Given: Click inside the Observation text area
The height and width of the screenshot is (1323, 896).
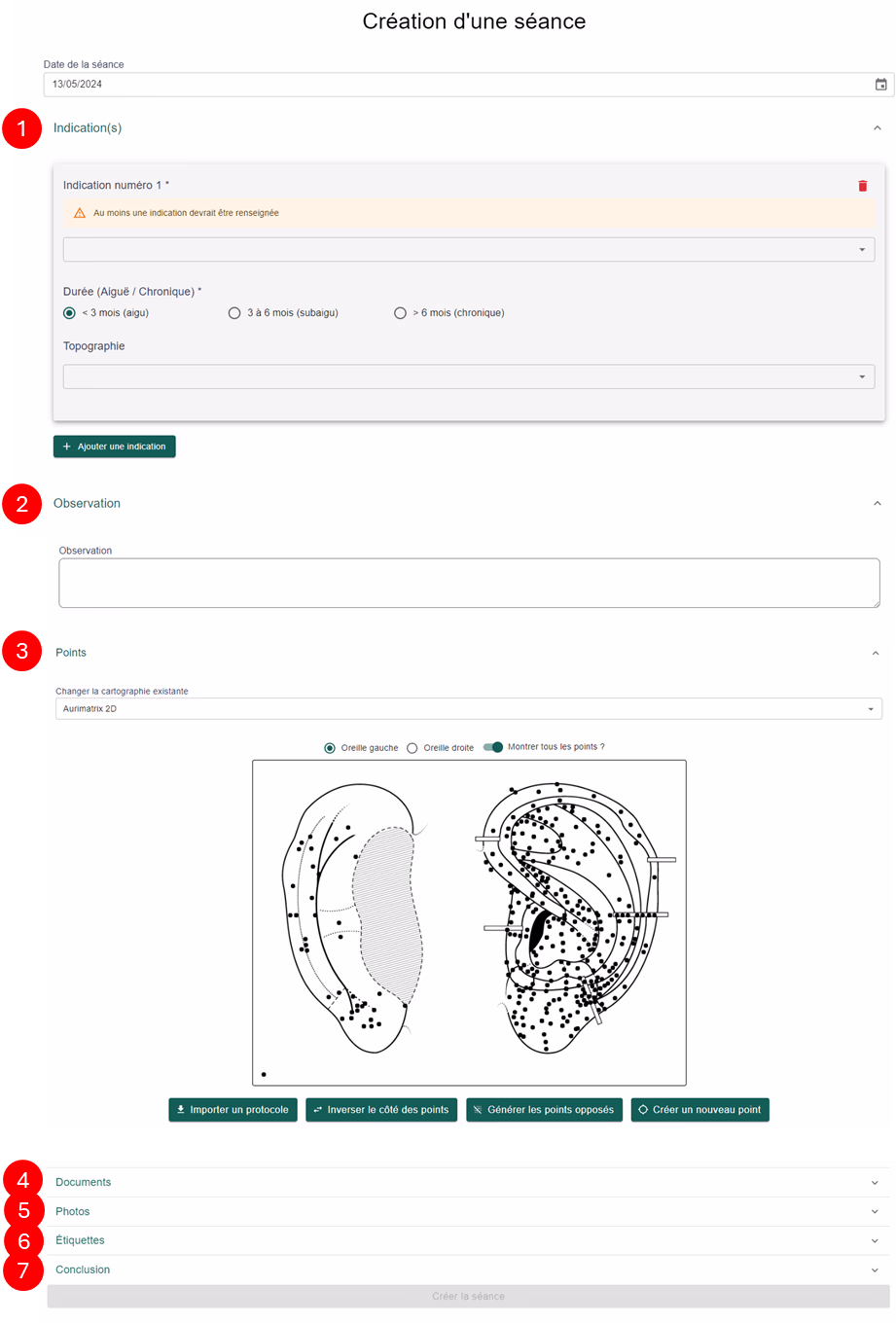Looking at the screenshot, I should click(469, 584).
